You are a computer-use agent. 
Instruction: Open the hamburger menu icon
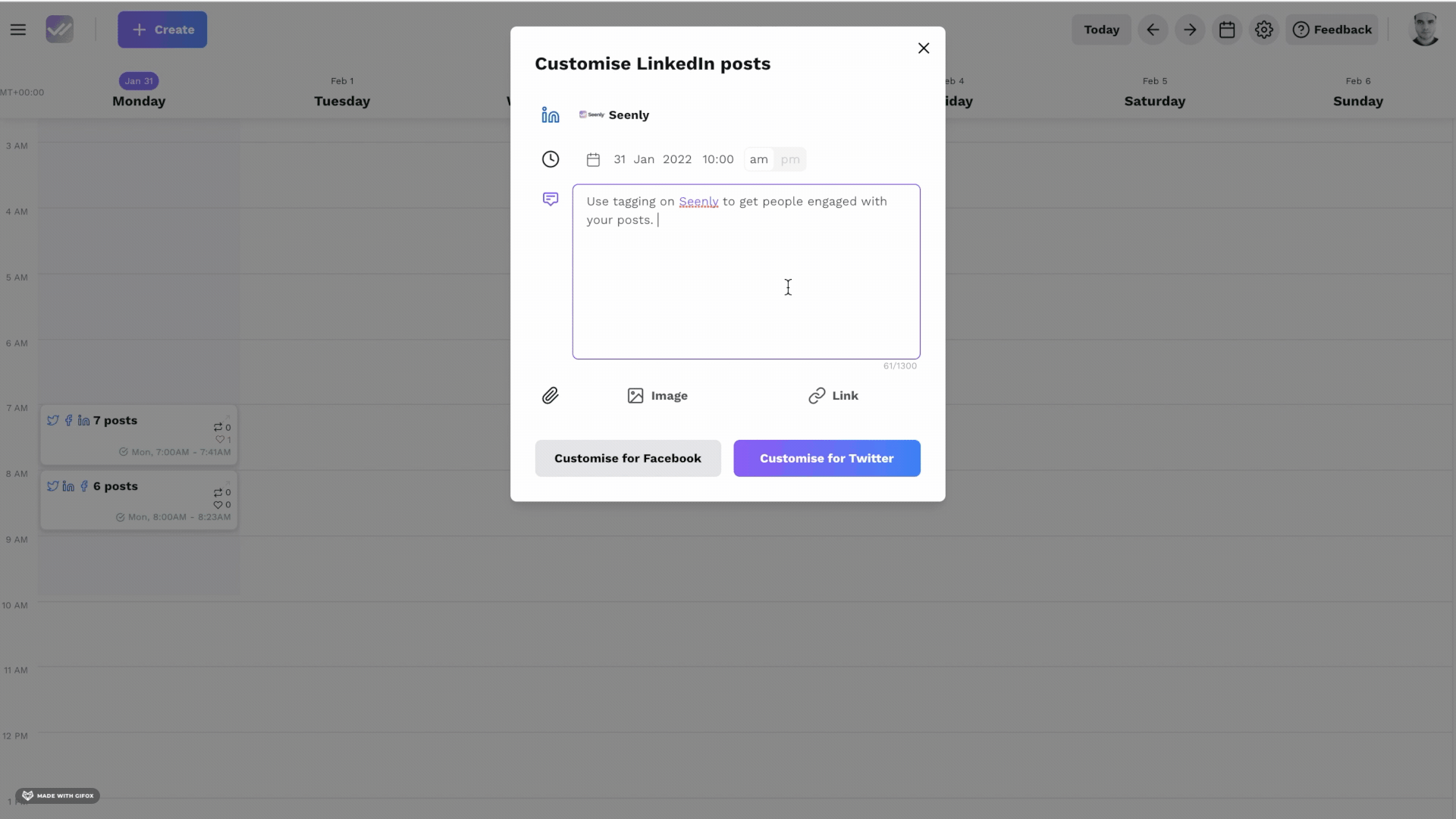click(x=18, y=30)
